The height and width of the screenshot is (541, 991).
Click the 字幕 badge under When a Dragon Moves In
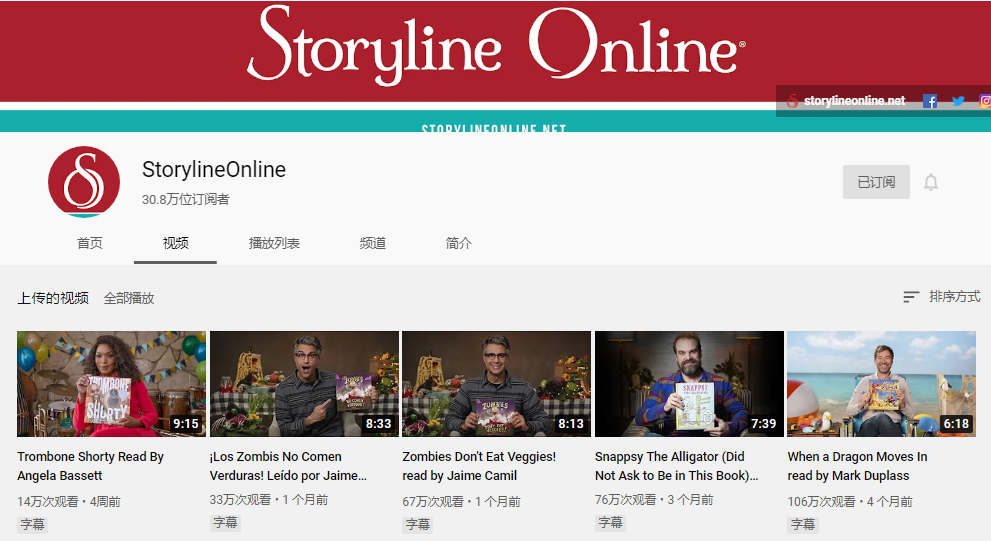[803, 525]
